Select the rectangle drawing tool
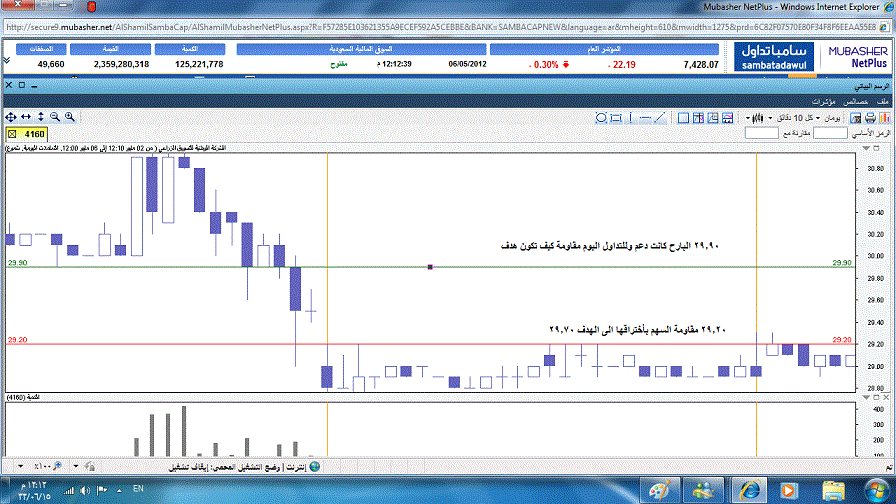 (615, 118)
